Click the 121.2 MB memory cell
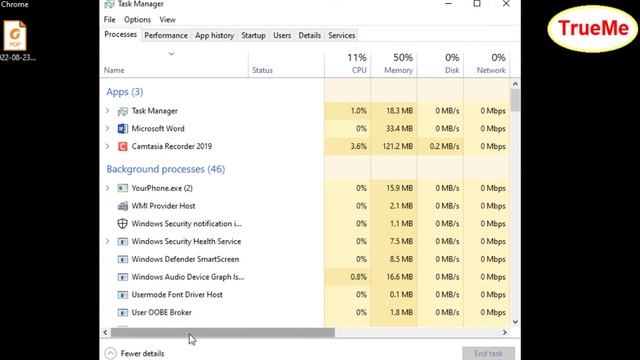The height and width of the screenshot is (360, 640). 394,146
